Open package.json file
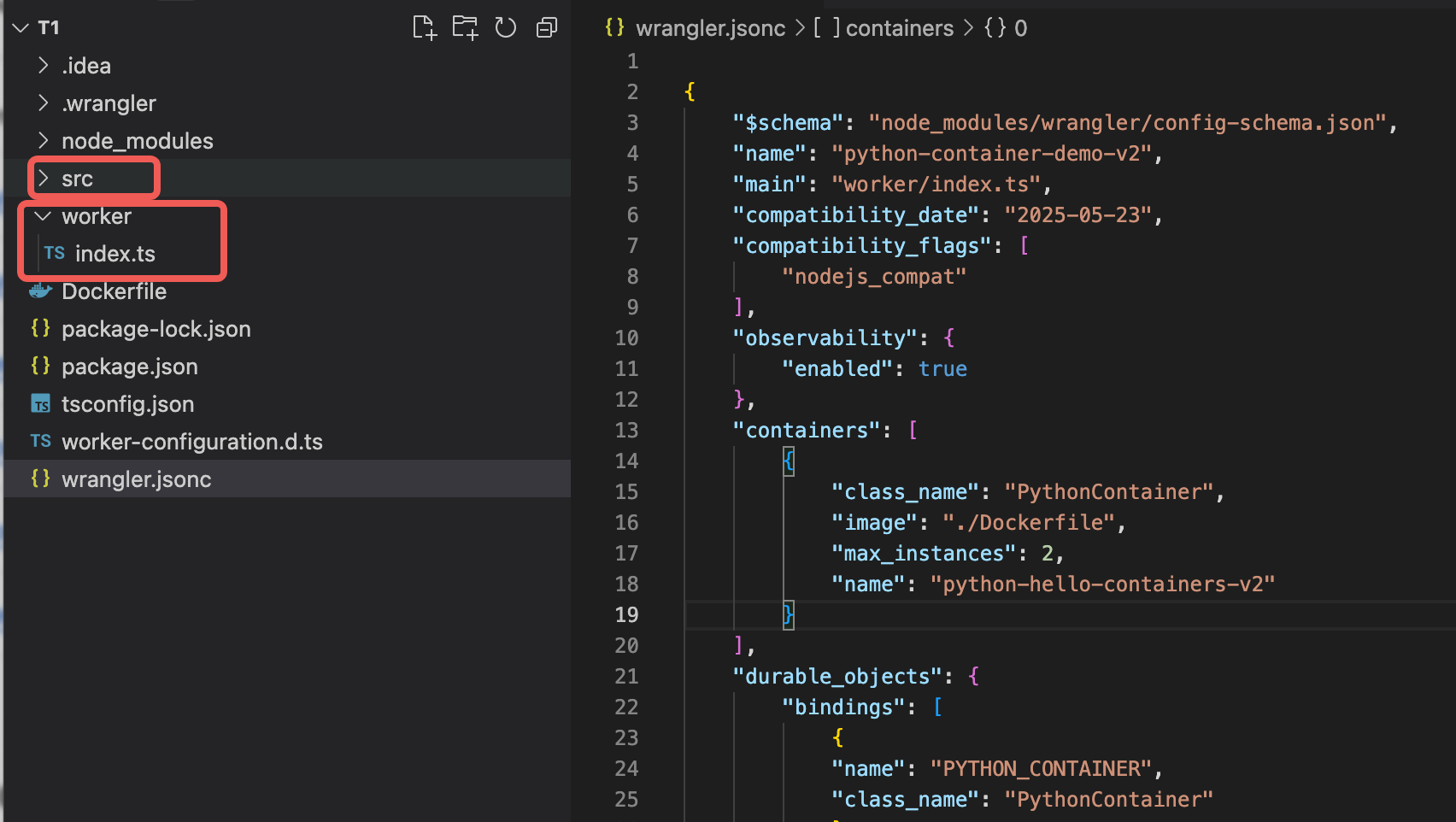Screen dimensions: 1456x822 pyautogui.click(x=129, y=367)
